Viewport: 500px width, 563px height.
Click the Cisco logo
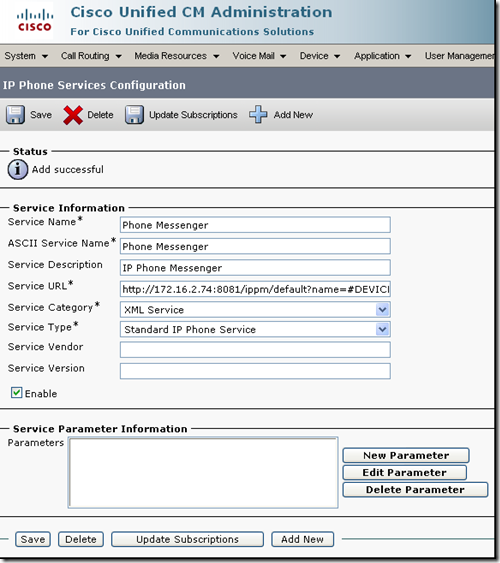point(35,21)
